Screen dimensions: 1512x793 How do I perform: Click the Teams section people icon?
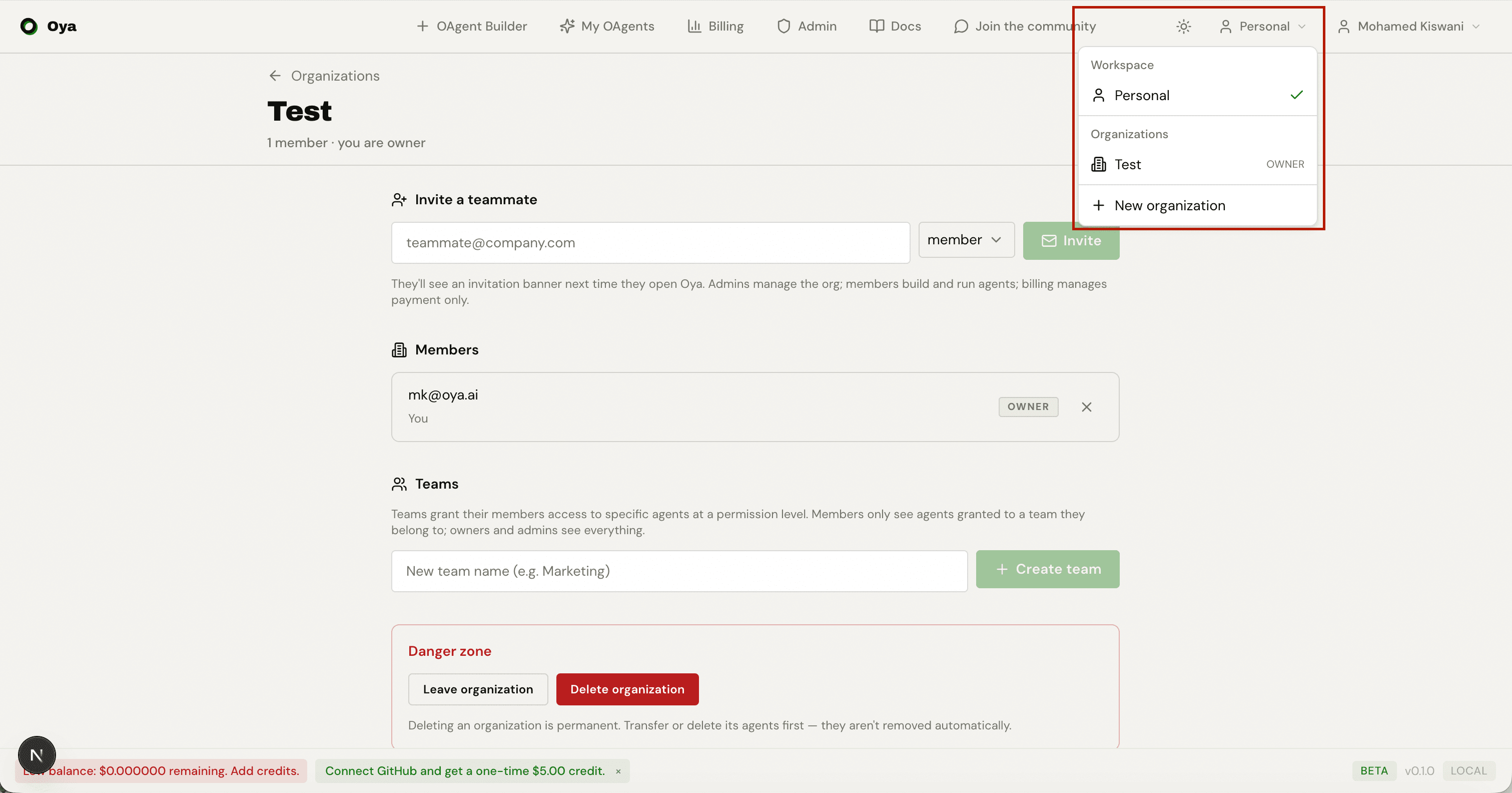(x=399, y=484)
